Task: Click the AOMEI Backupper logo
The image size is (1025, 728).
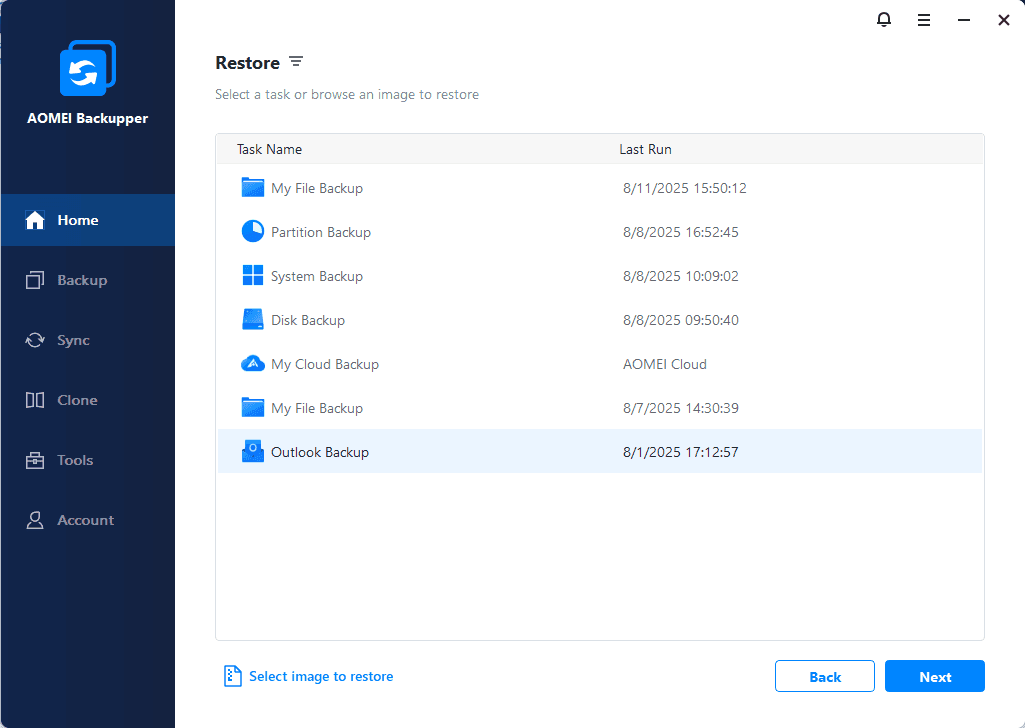Action: (x=88, y=69)
